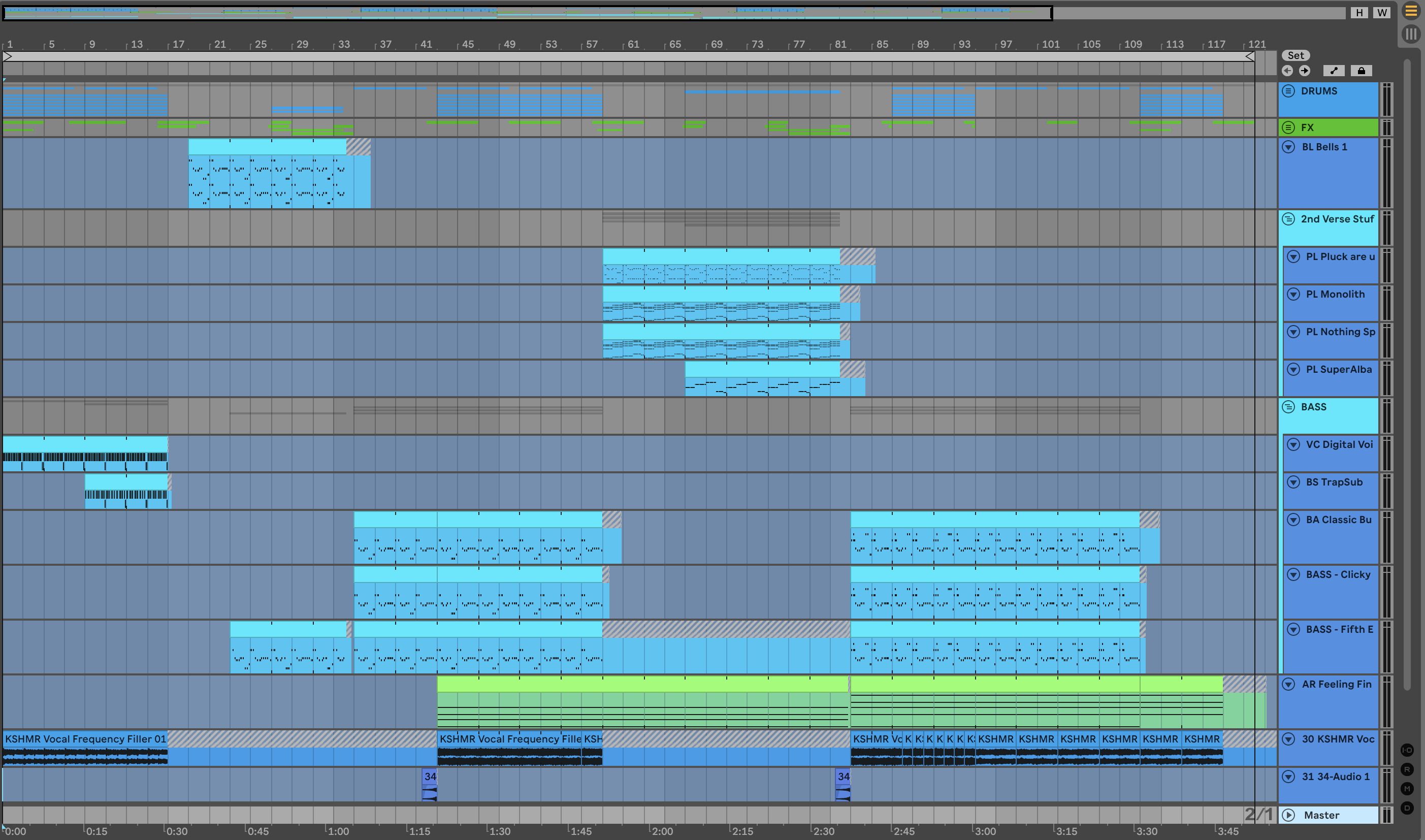The image size is (1425, 840).
Task: Switch to Session view with the vertical-bars icon
Action: click(1411, 34)
